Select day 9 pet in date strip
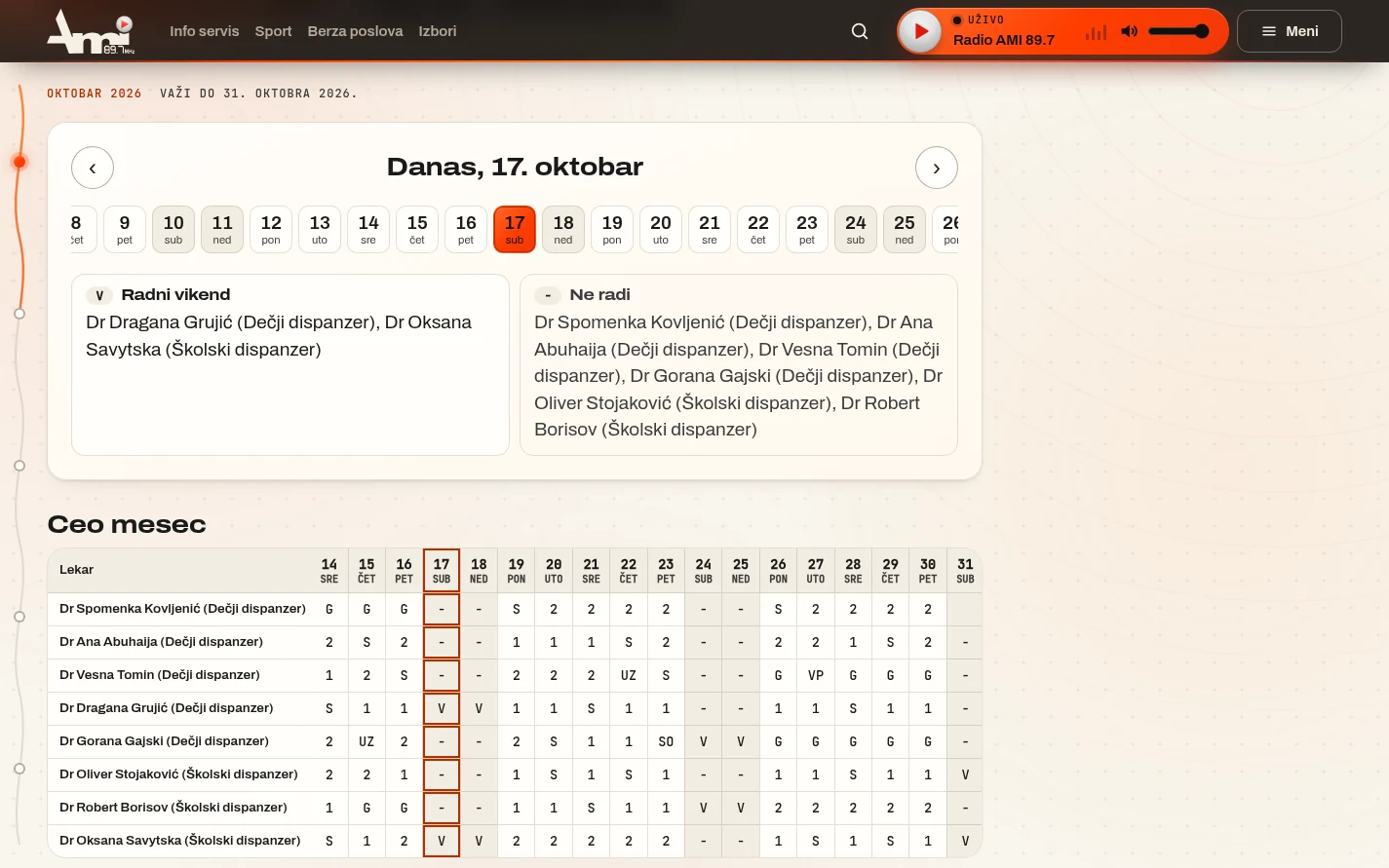 [x=125, y=229]
